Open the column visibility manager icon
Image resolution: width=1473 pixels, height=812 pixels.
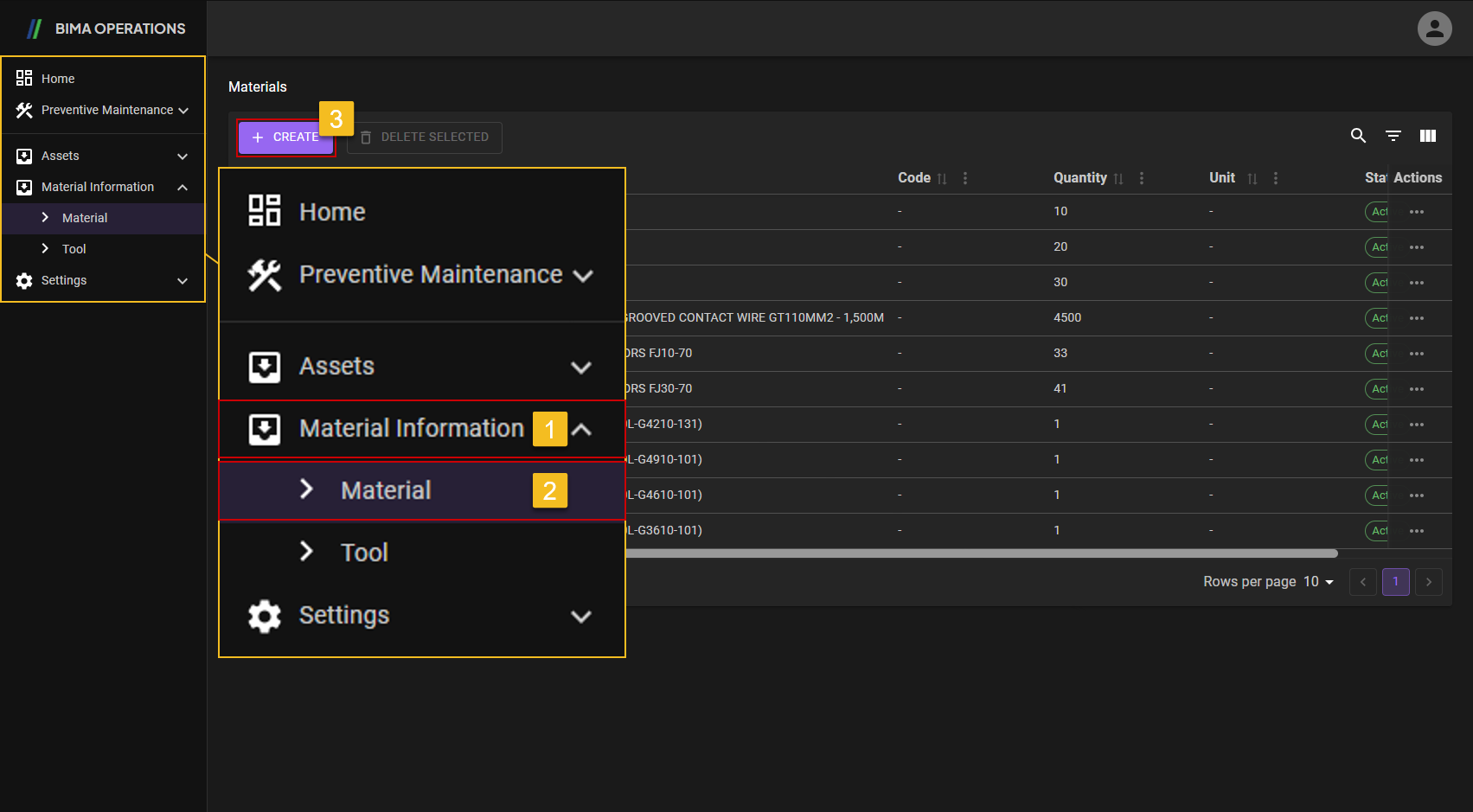1428,136
